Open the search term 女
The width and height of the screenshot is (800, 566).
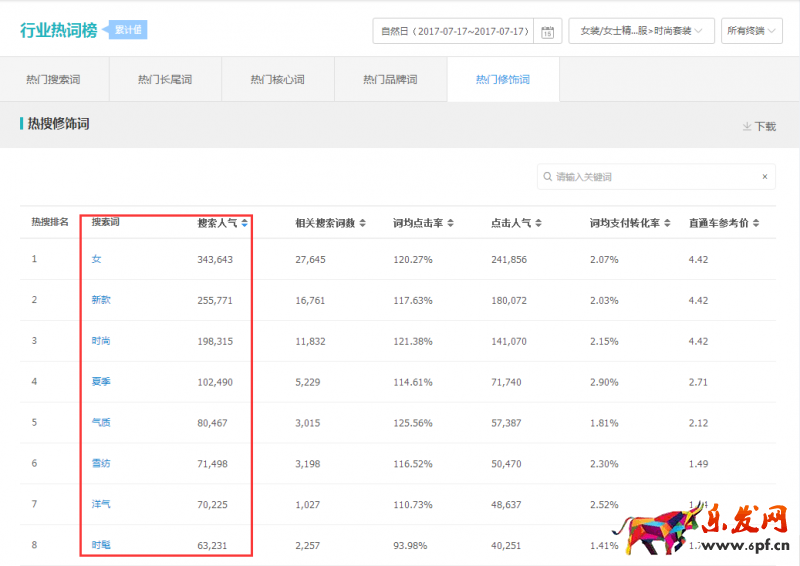tap(96, 259)
